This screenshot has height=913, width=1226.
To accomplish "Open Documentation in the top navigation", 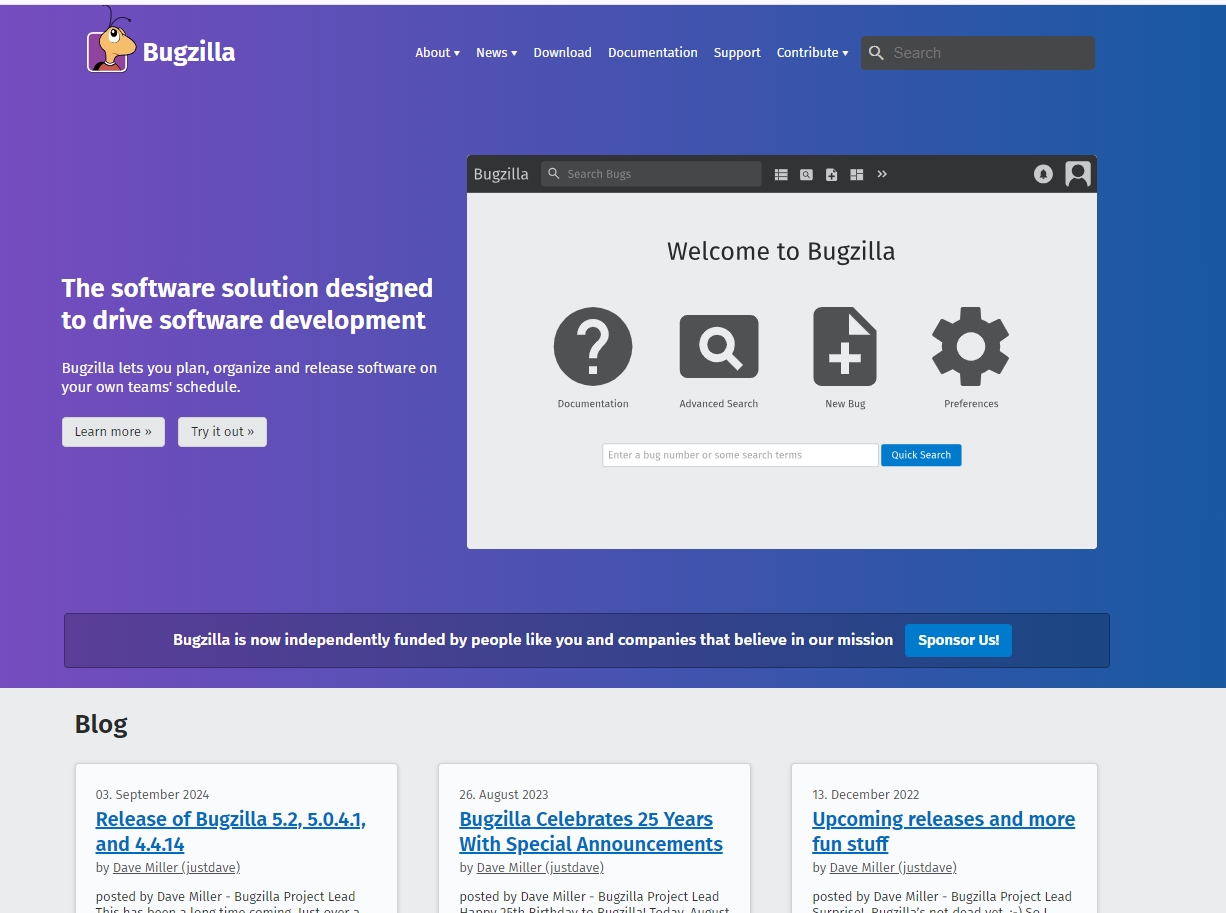I will [653, 53].
